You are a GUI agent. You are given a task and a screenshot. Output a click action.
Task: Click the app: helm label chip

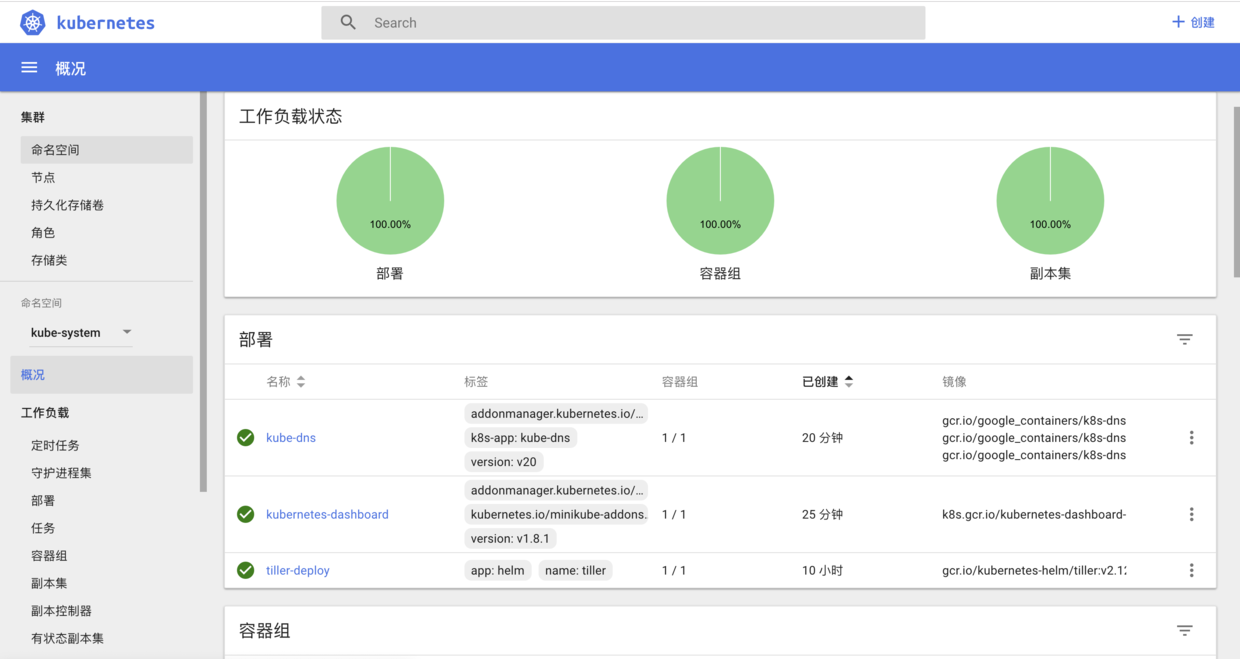(x=497, y=570)
